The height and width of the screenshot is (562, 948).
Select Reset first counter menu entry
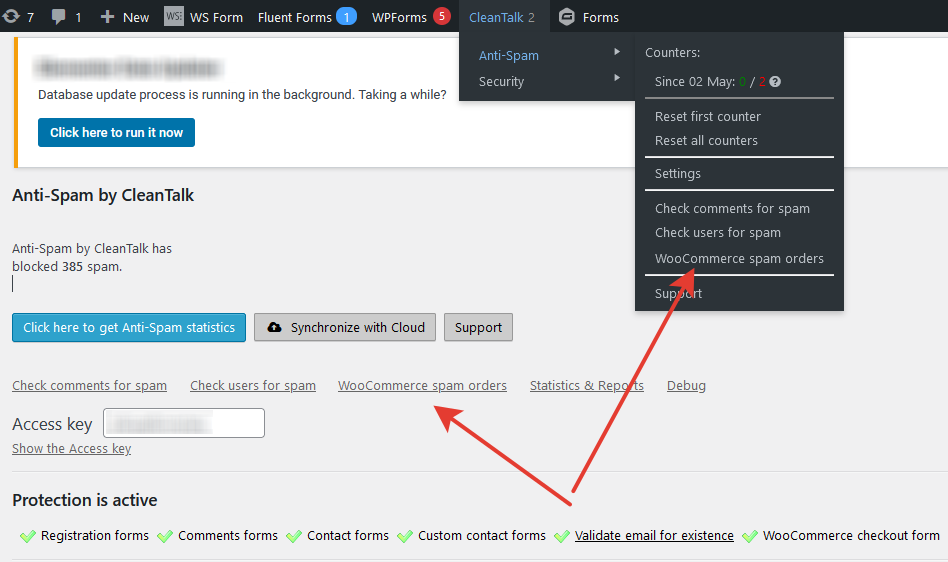(x=707, y=117)
